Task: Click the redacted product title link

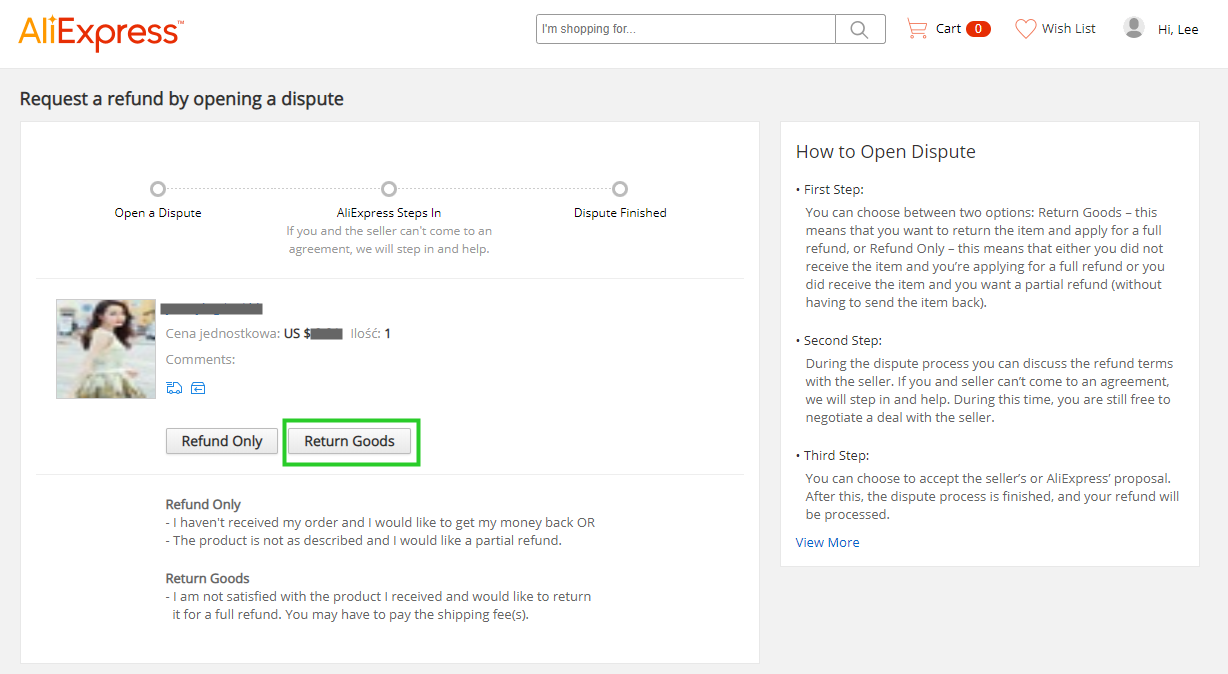Action: pos(212,308)
